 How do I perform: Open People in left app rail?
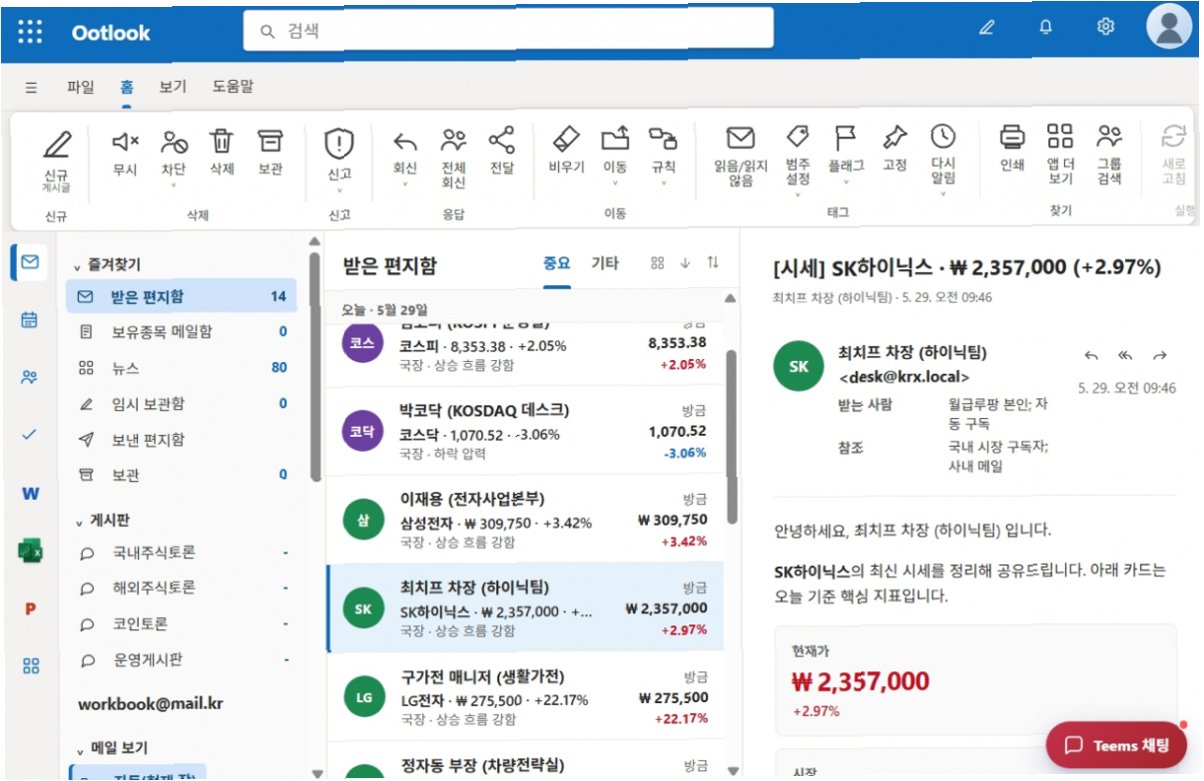pyautogui.click(x=30, y=377)
